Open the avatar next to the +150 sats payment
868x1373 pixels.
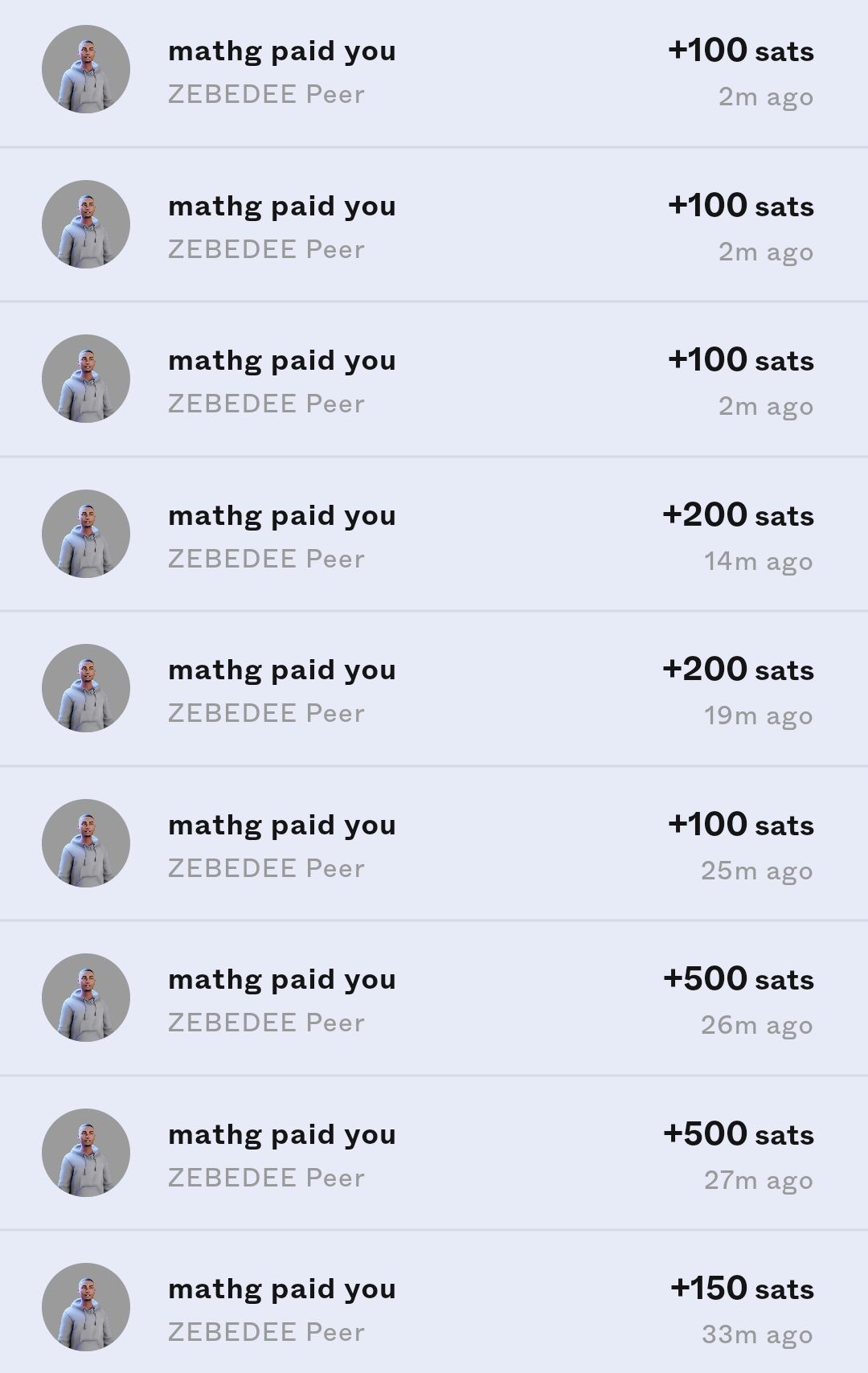tap(86, 1307)
